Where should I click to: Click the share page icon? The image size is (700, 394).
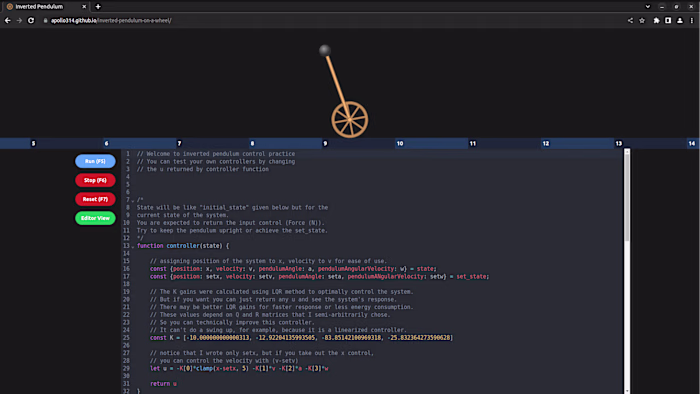click(x=630, y=21)
